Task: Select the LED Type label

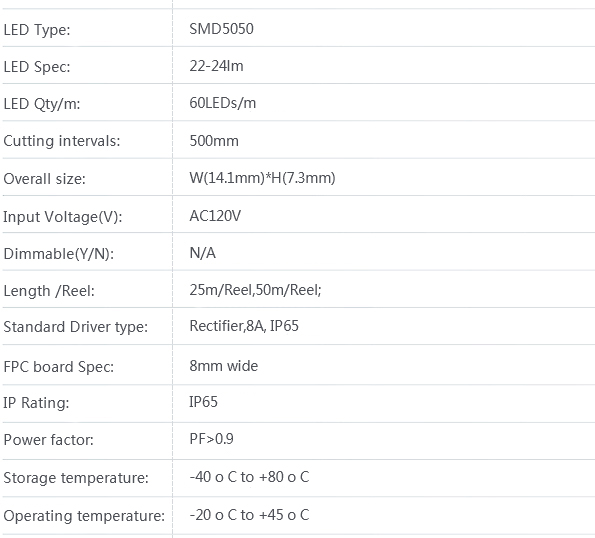Action: pos(37,30)
